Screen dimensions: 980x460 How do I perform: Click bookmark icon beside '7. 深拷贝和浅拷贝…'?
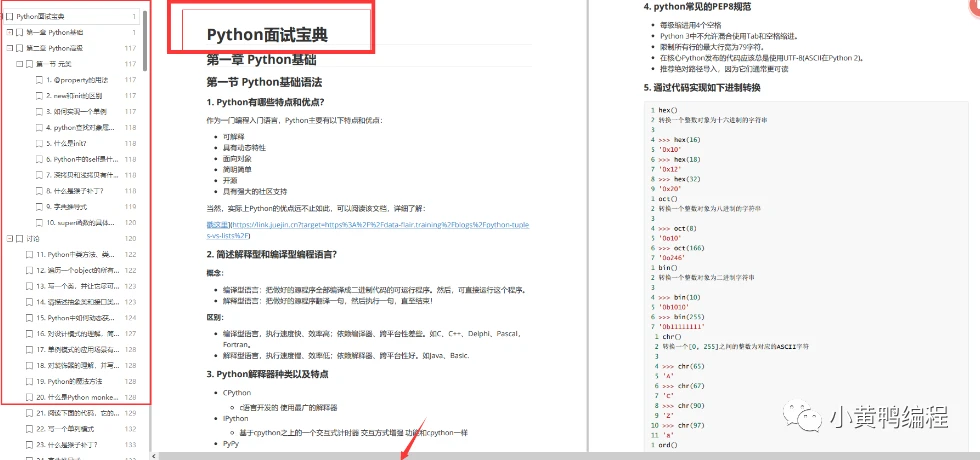[39, 175]
